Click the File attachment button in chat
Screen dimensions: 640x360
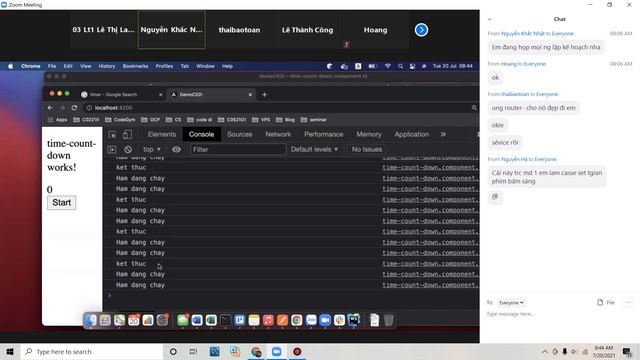[x=606, y=302]
